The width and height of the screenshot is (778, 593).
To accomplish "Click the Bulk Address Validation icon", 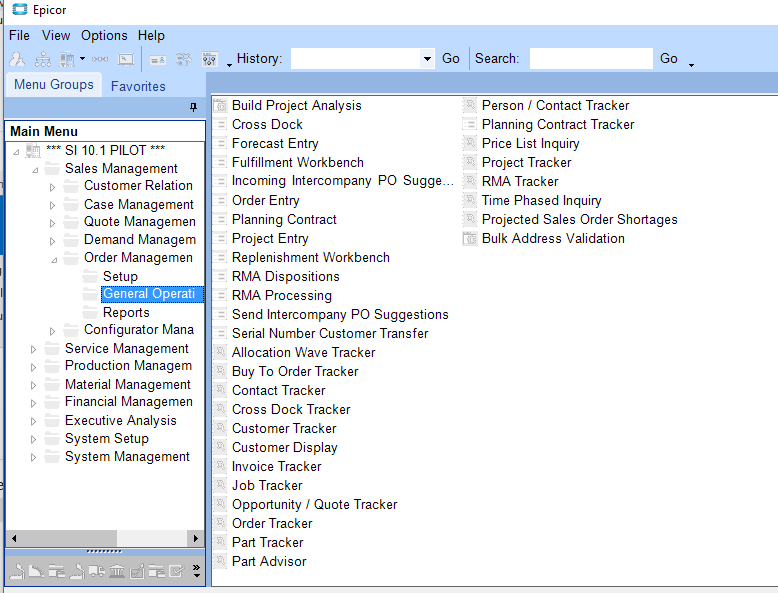I will point(470,239).
